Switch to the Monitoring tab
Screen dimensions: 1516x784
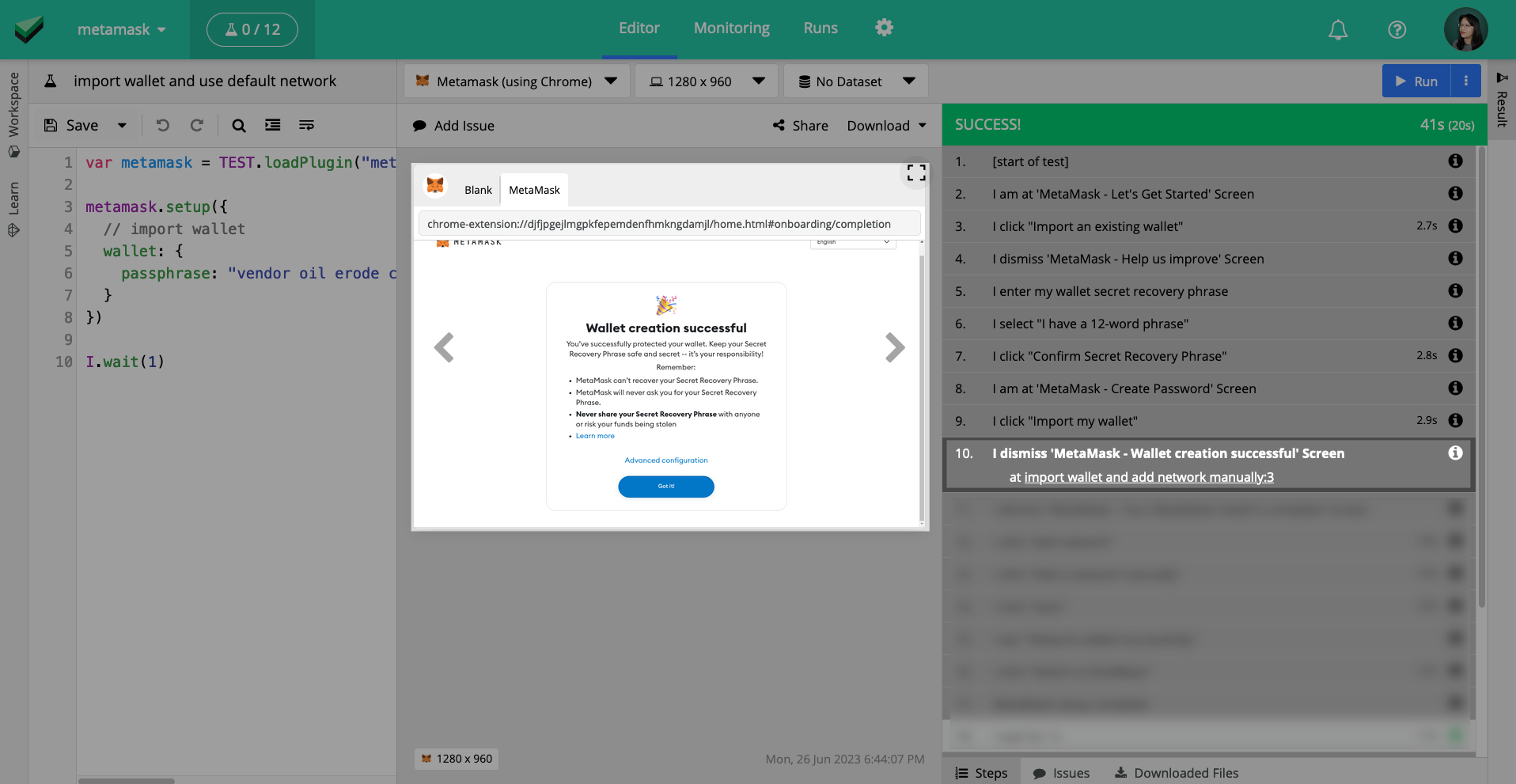pos(732,28)
